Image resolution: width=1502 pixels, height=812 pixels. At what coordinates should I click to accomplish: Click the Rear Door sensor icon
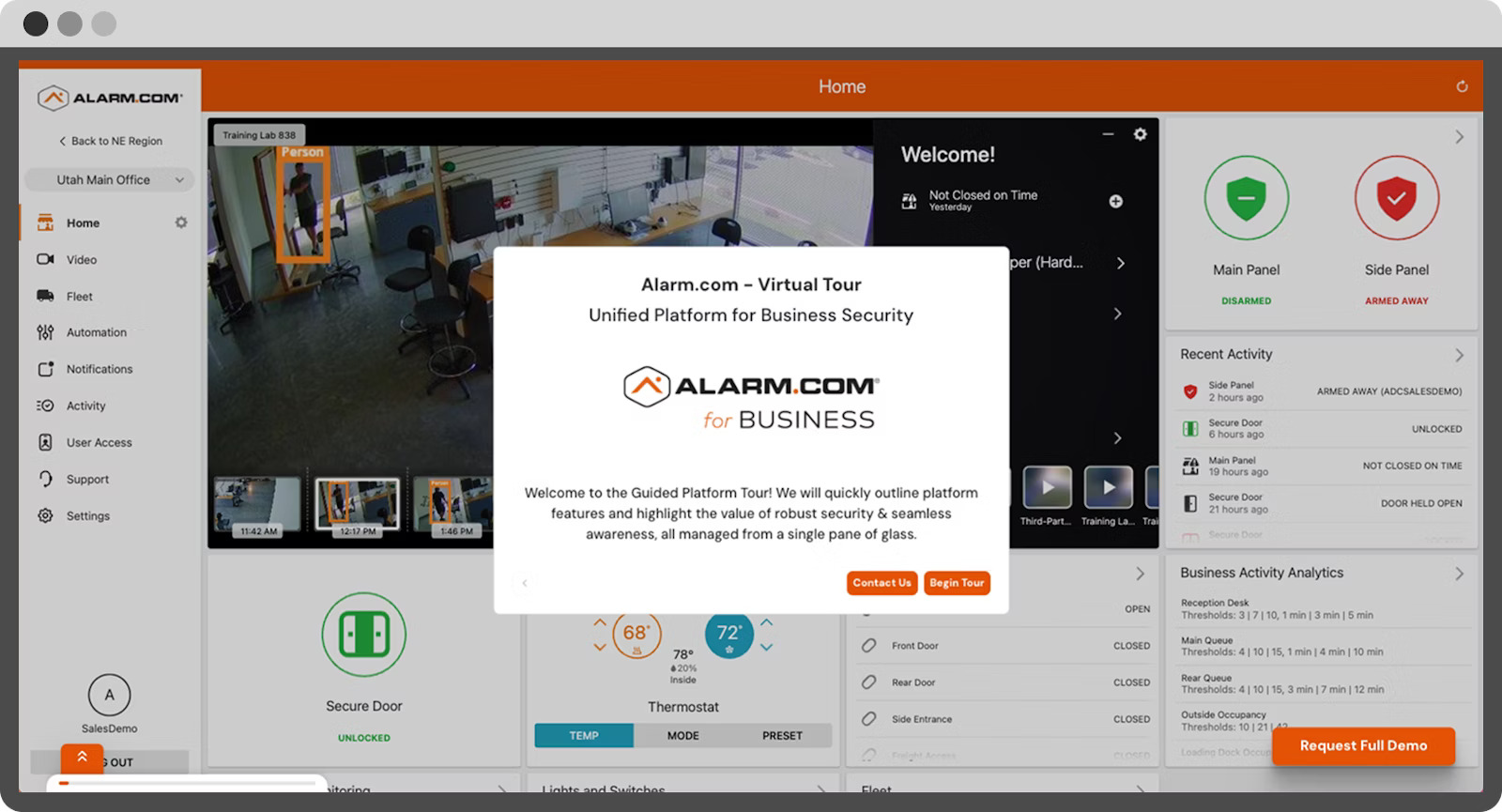tap(869, 682)
